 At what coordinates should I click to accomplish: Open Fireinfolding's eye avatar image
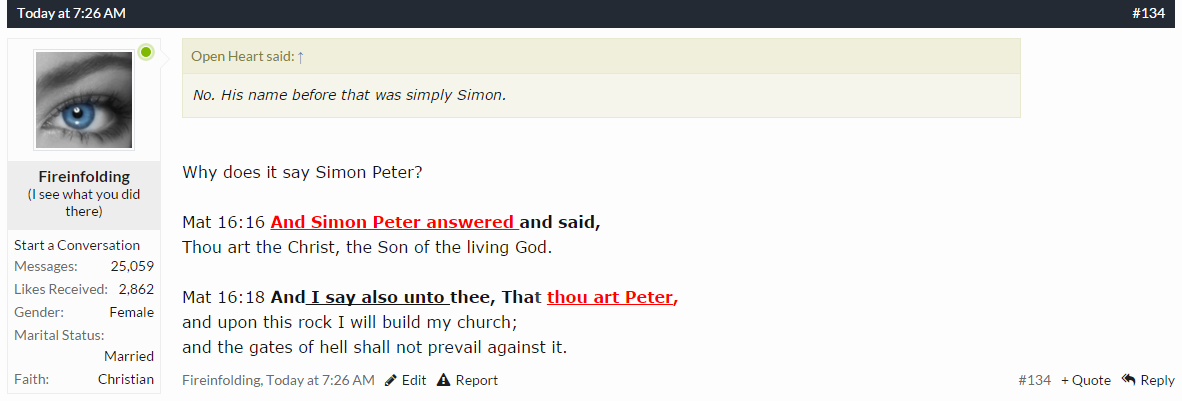click(x=83, y=100)
